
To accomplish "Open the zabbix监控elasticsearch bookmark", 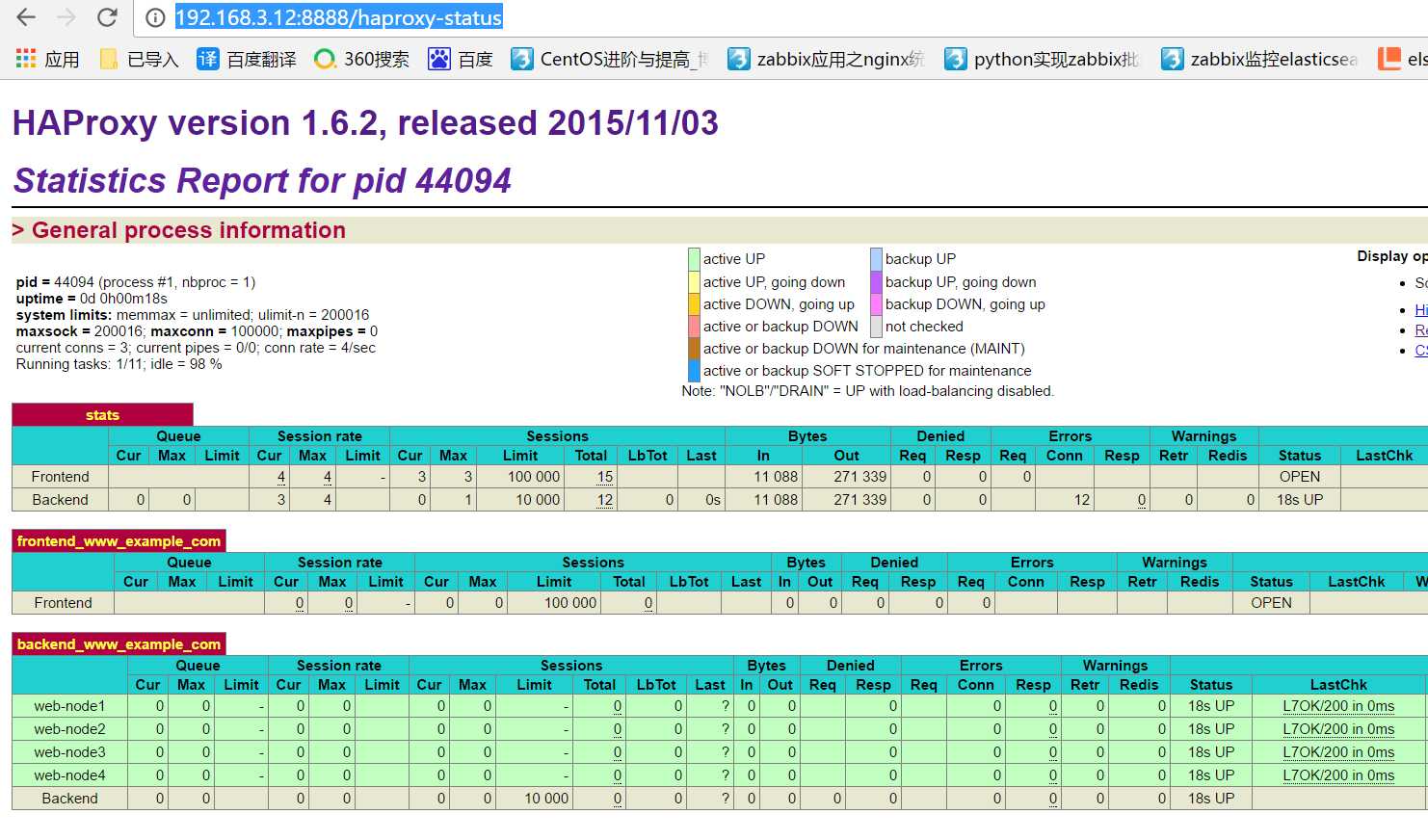I will click(1259, 59).
